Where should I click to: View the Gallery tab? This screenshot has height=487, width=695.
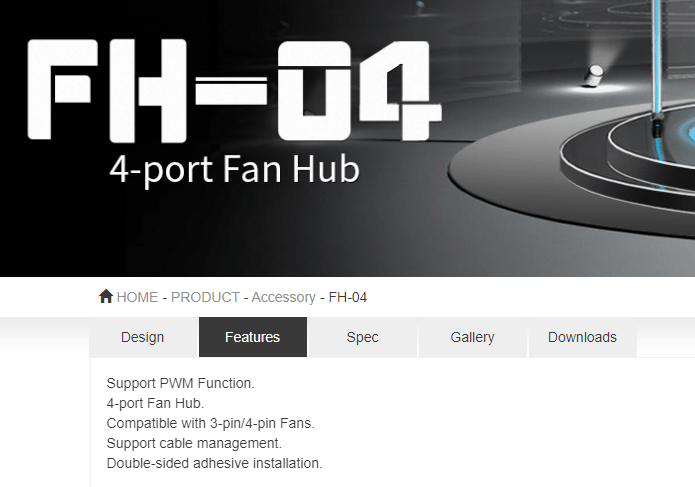pos(472,337)
